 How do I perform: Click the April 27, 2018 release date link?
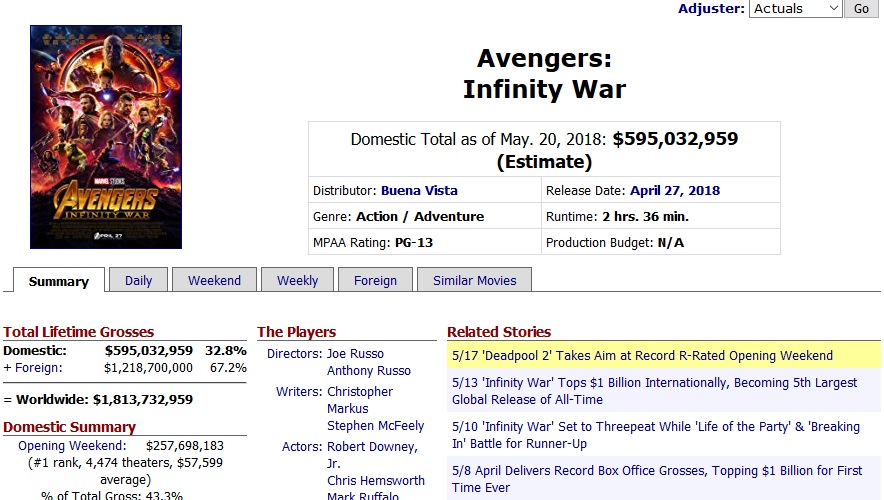point(675,191)
